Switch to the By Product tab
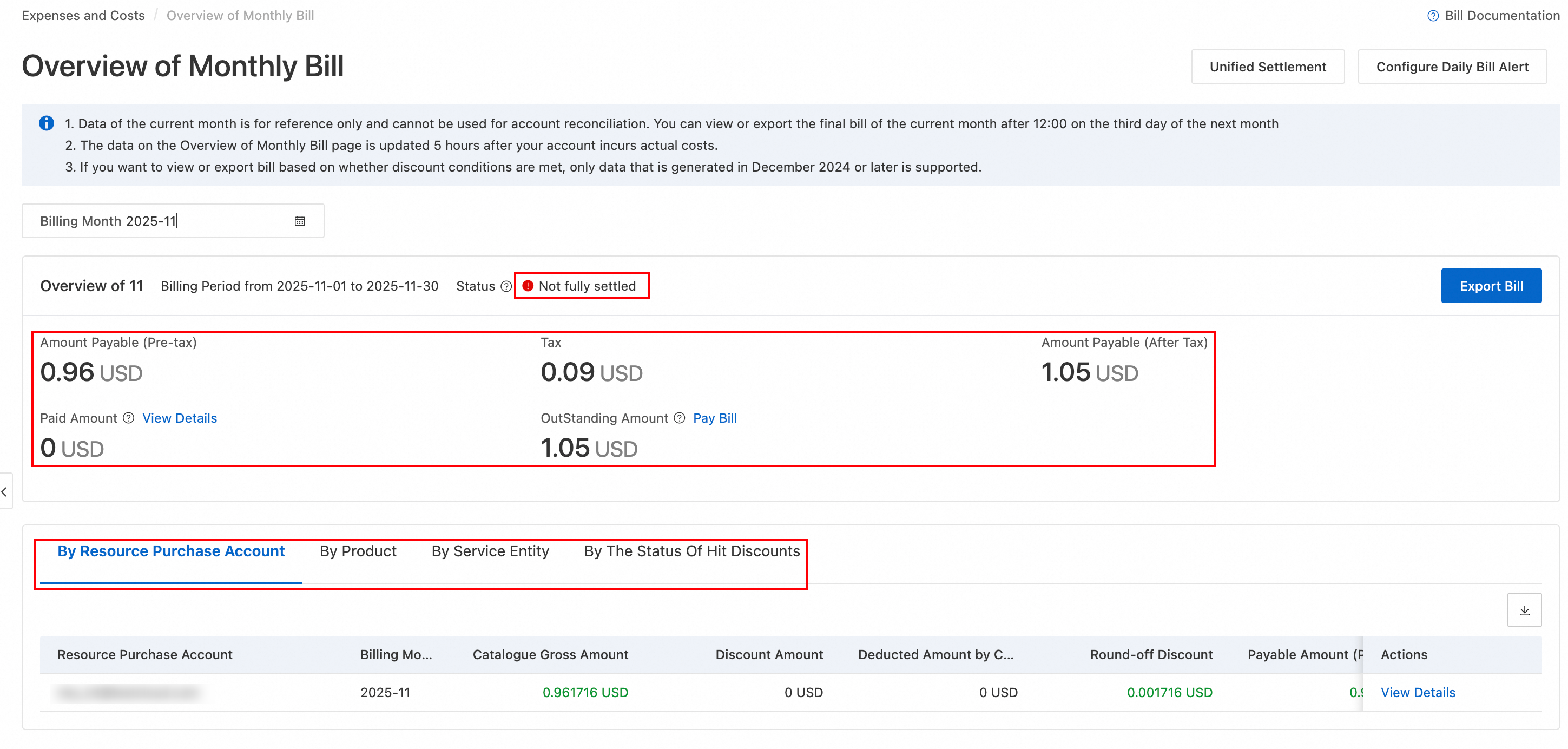1568x749 pixels. [x=358, y=550]
